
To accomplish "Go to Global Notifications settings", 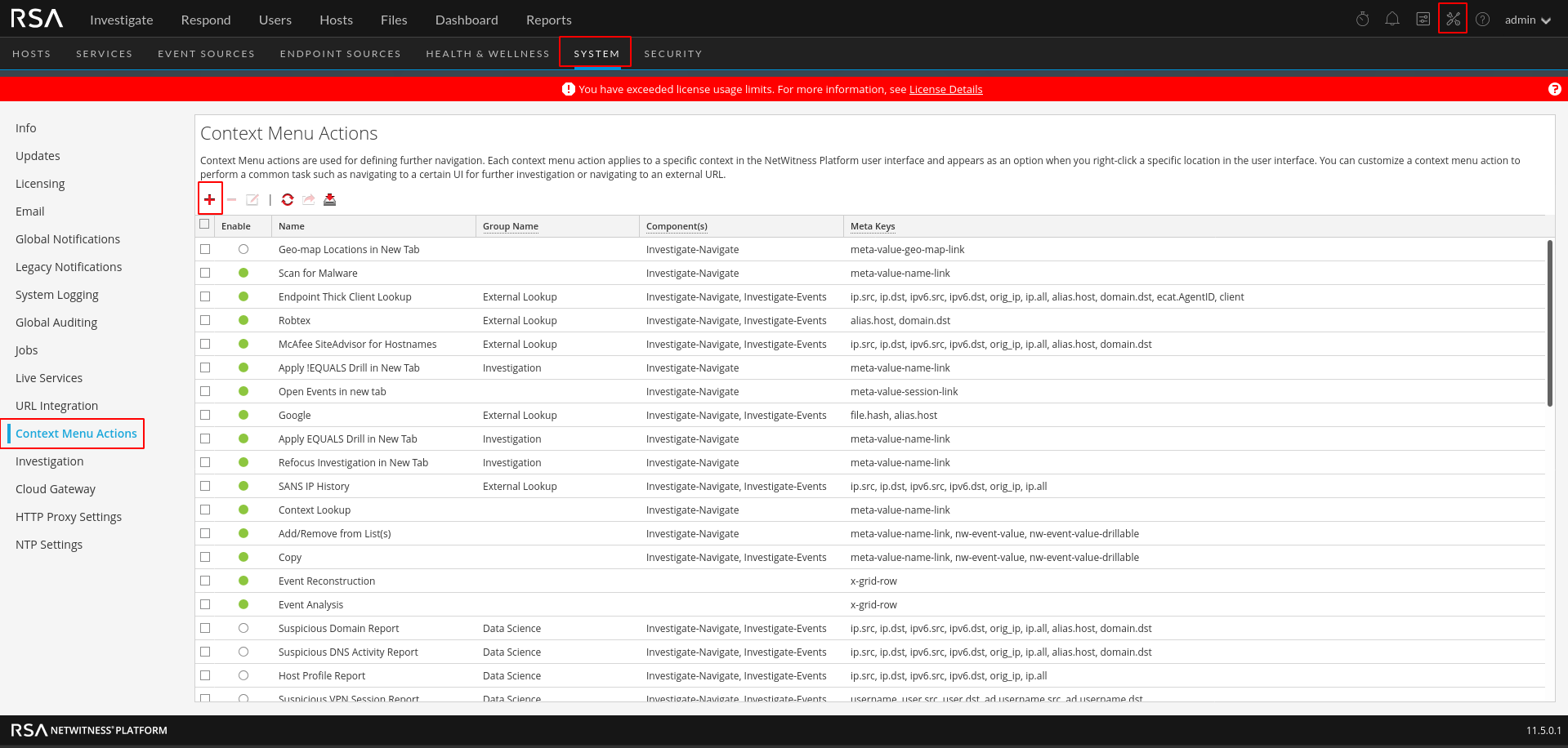I will pyautogui.click(x=68, y=238).
